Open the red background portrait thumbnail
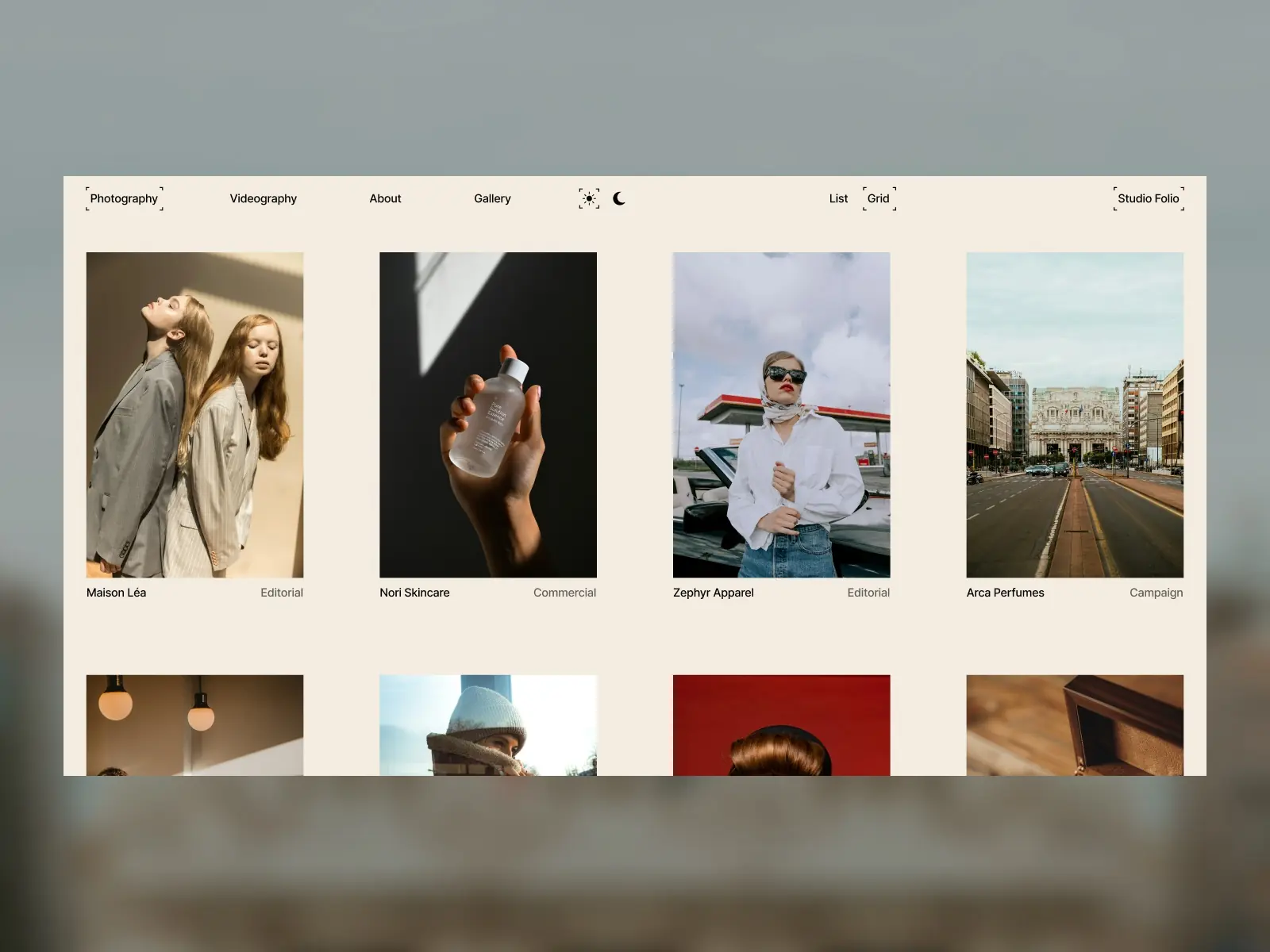This screenshot has height=952, width=1270. point(782,725)
